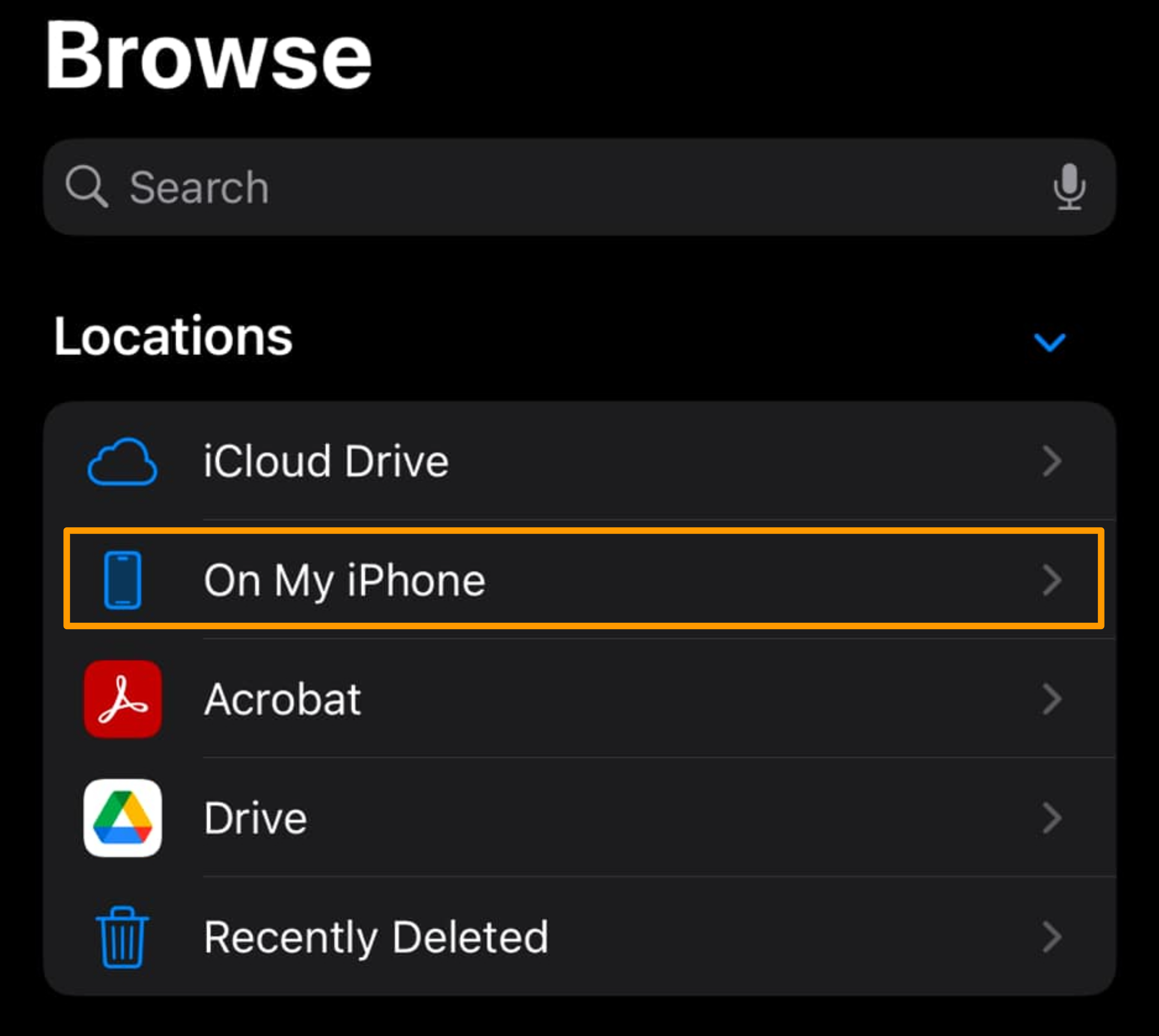Tap the red Adobe Acrobat icon
The width and height of the screenshot is (1159, 1036).
coord(122,699)
